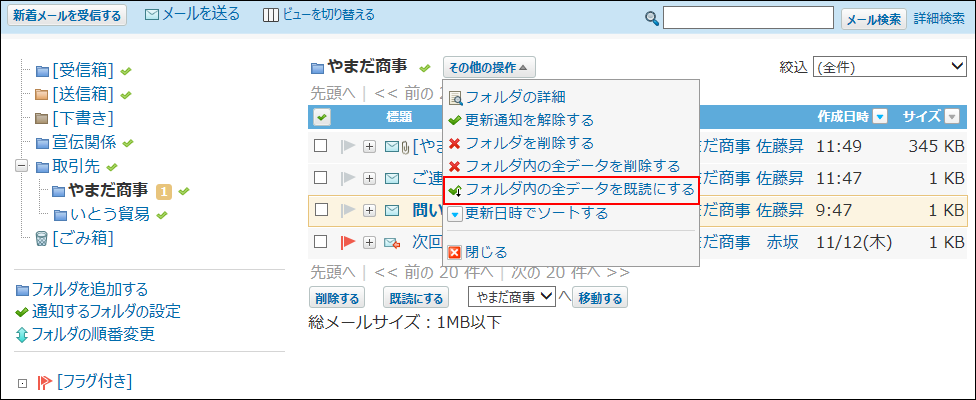Image resolution: width=976 pixels, height=400 pixels.
Task: Open the メールを送る link
Action: coord(200,15)
